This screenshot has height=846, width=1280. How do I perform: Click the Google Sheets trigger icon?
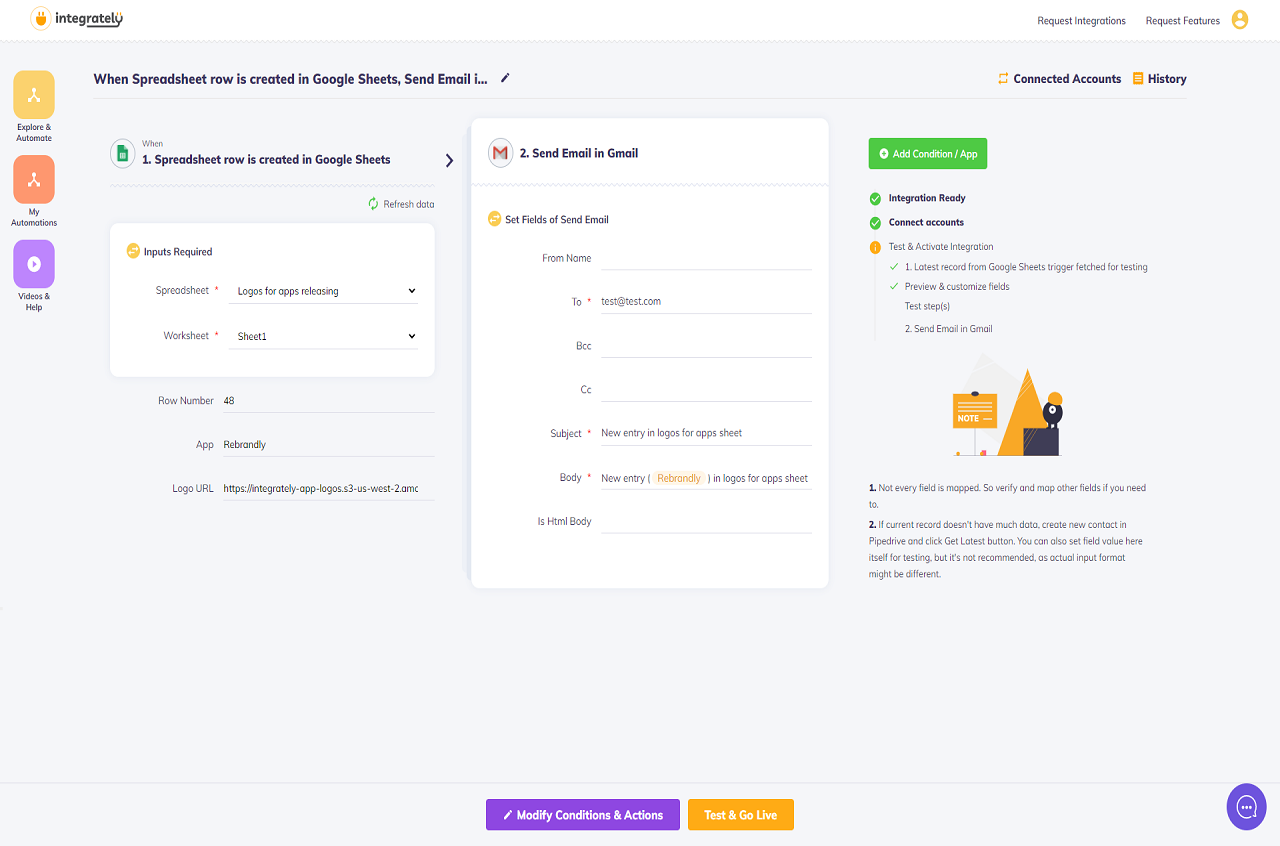click(x=121, y=153)
